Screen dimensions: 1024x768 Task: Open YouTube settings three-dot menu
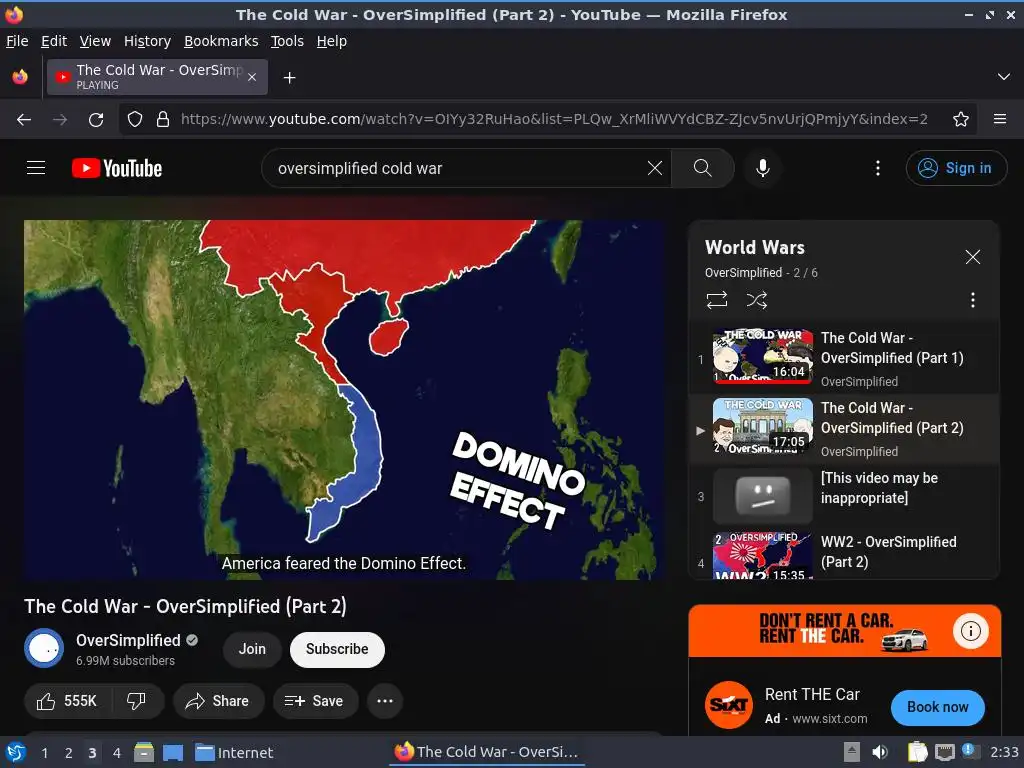point(878,168)
